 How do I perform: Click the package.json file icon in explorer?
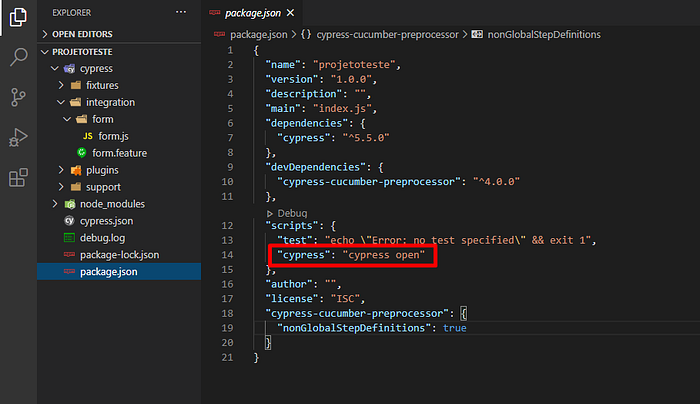pyautogui.click(x=69, y=271)
